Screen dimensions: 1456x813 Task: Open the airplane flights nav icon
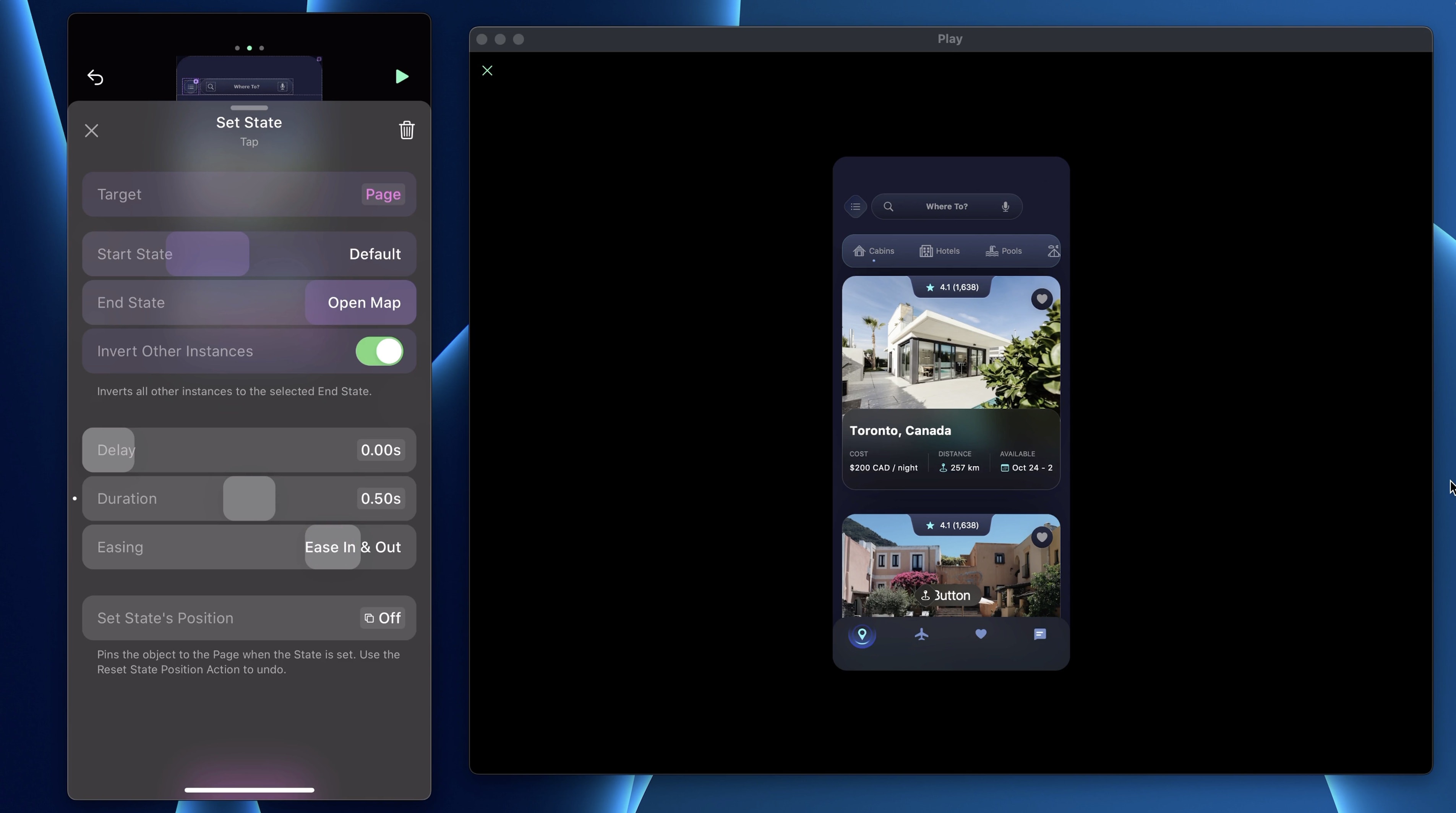pos(921,635)
